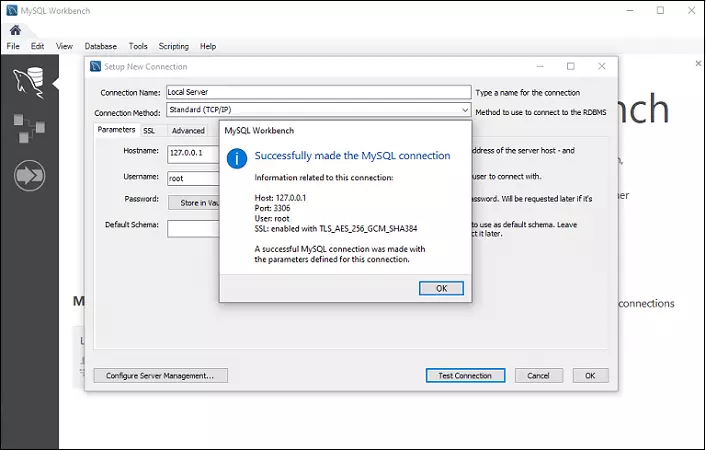
Task: Open the Edit menu
Action: click(37, 46)
